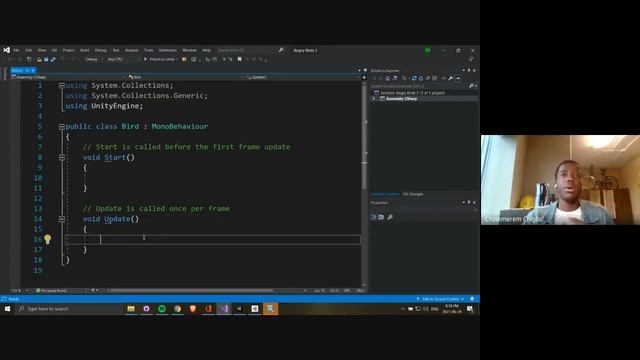Open Unity from the taskbar
The width and height of the screenshot is (640, 360).
[x=255, y=309]
